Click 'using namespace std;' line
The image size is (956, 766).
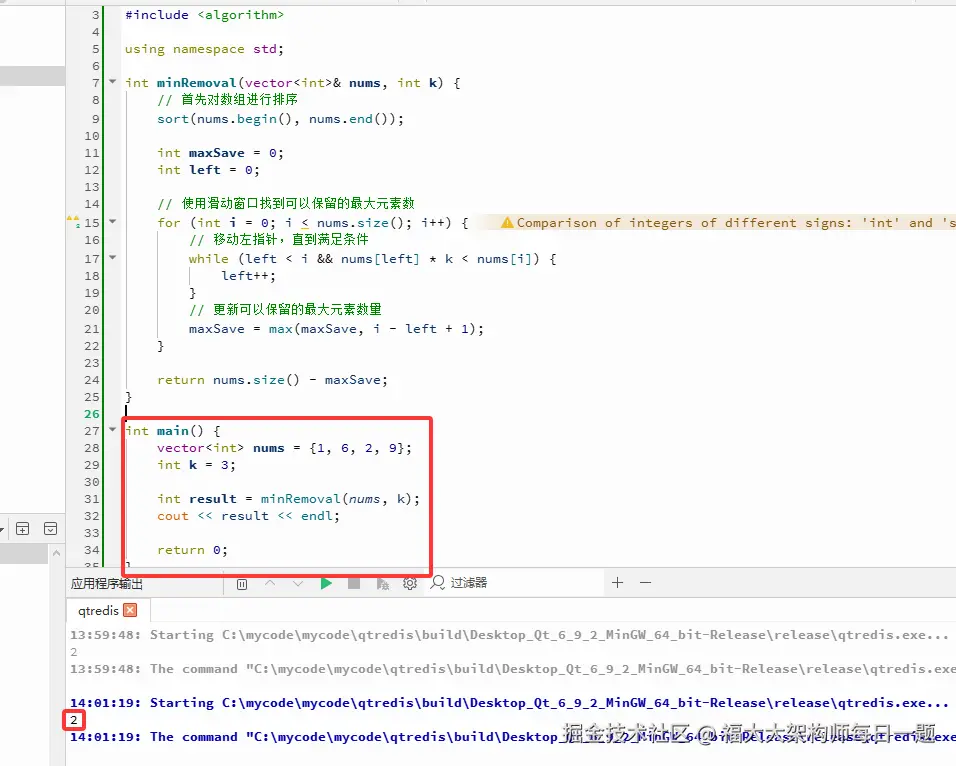204,49
